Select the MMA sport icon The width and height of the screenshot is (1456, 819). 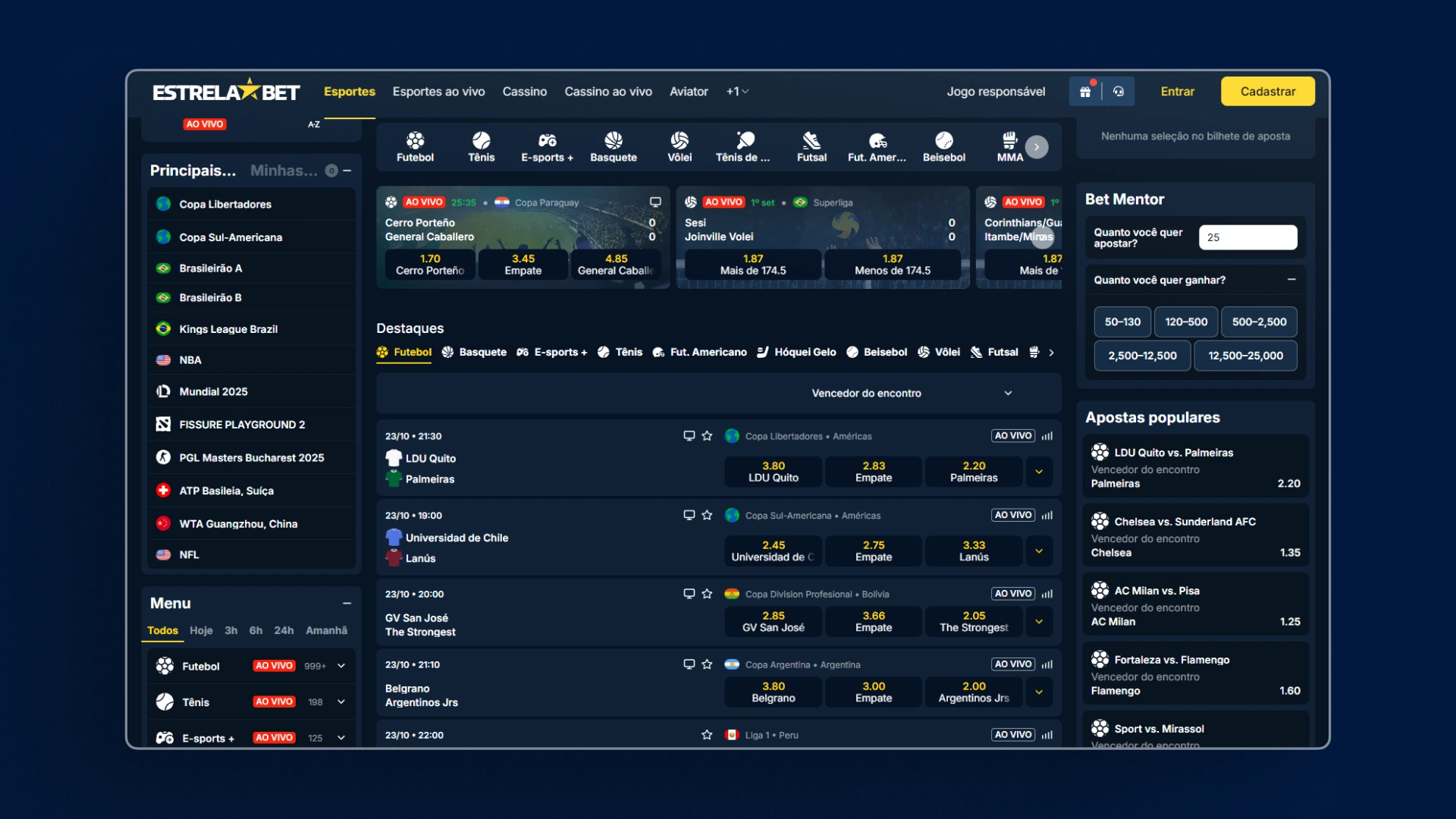click(1009, 146)
